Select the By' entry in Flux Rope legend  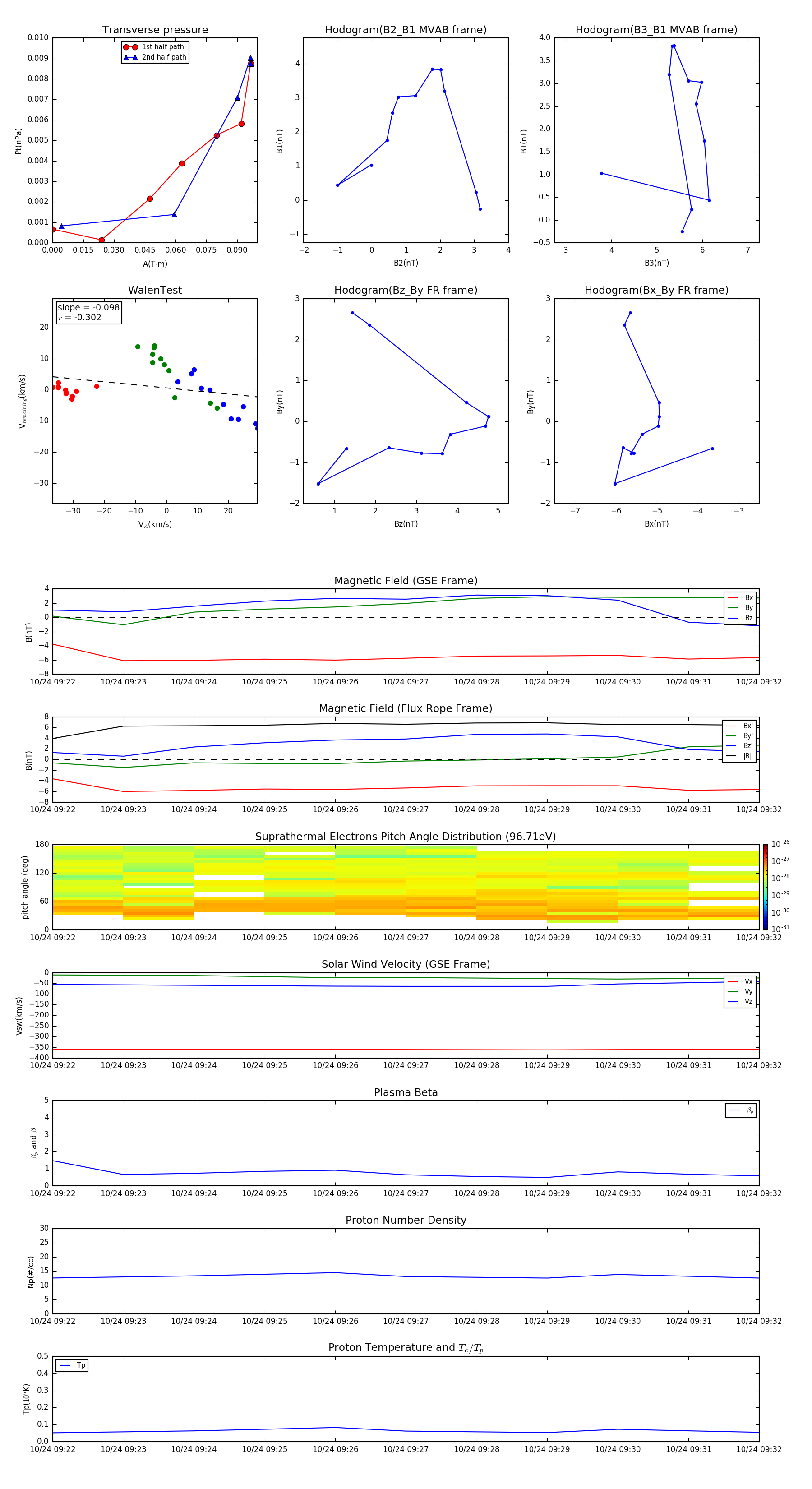[740, 736]
